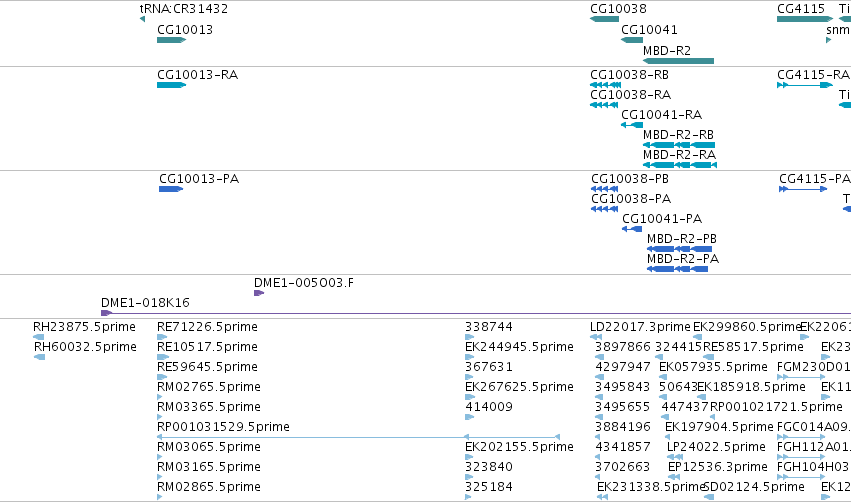Click the LD22017.3prime EST label
This screenshot has height=502, width=851.
coord(640,327)
